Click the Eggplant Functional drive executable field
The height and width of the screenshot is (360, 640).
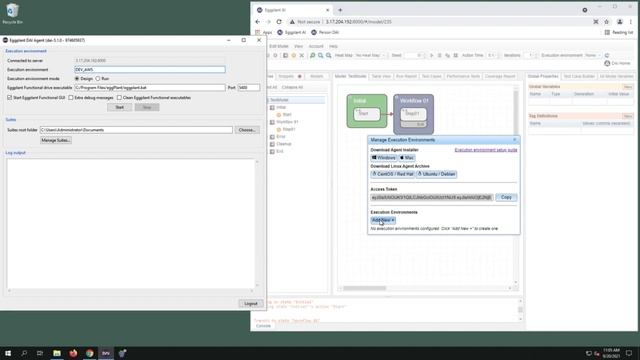point(150,88)
